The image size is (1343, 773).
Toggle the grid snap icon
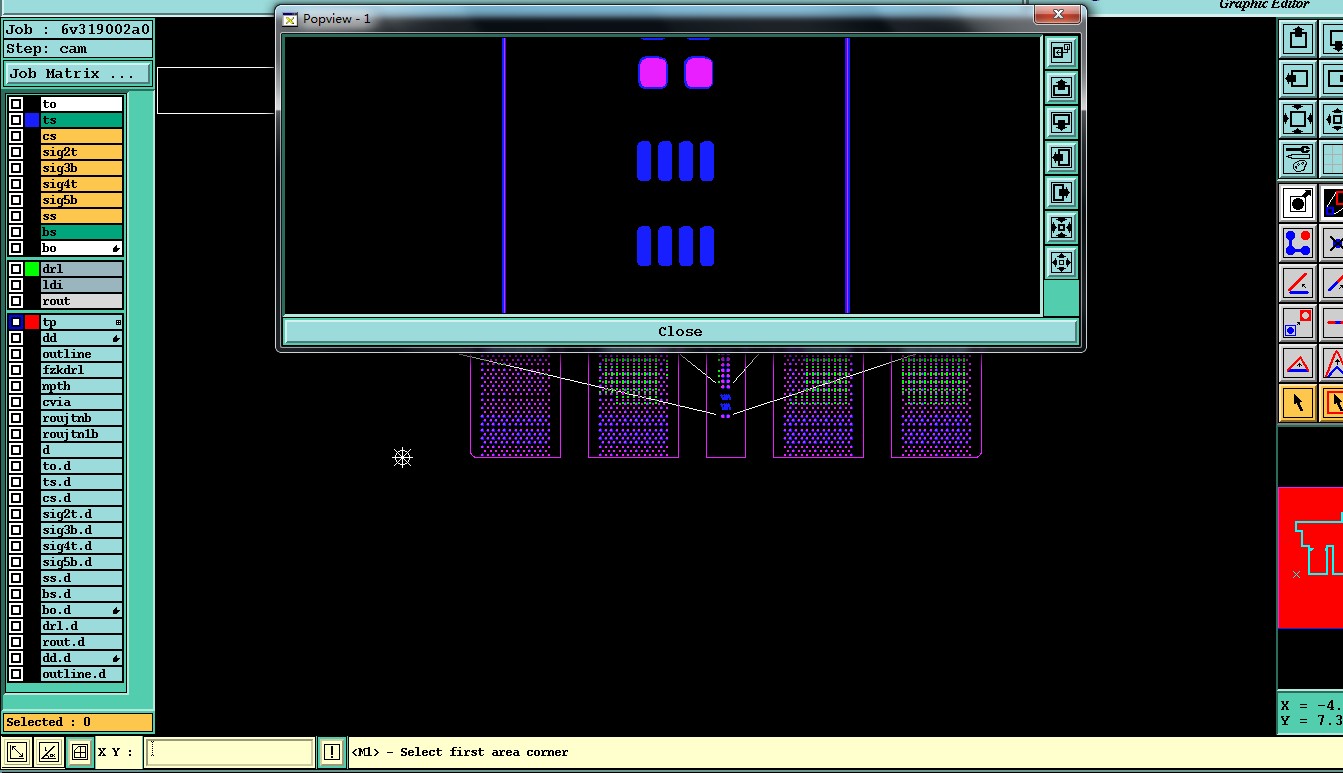79,752
